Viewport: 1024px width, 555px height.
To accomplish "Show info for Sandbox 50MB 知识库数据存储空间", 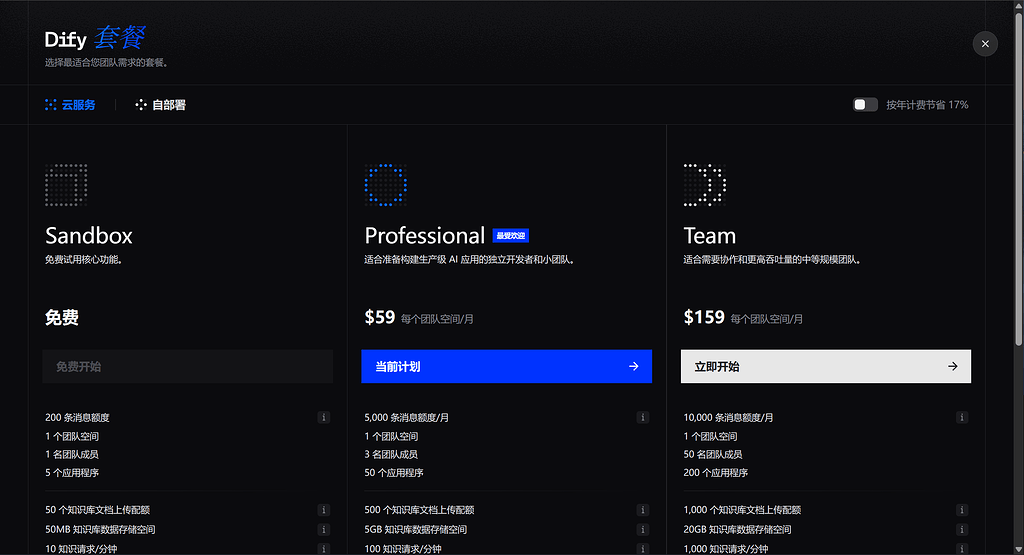I will click(323, 530).
